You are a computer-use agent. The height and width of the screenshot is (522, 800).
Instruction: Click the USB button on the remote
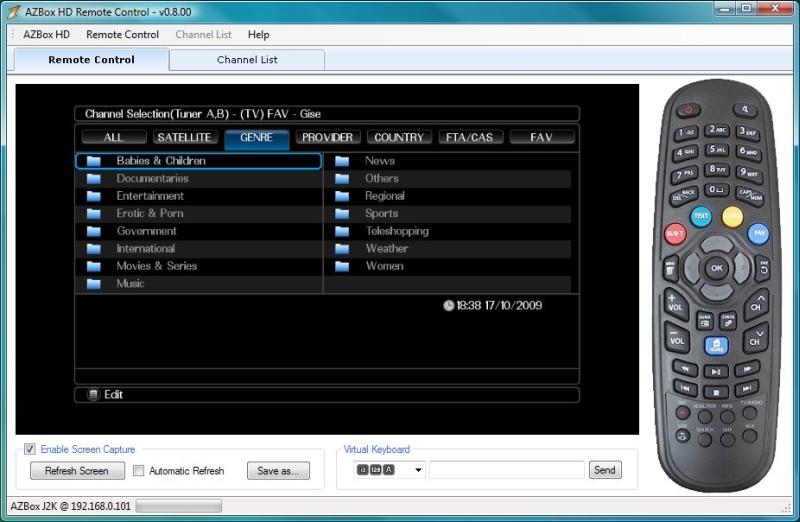pos(683,436)
